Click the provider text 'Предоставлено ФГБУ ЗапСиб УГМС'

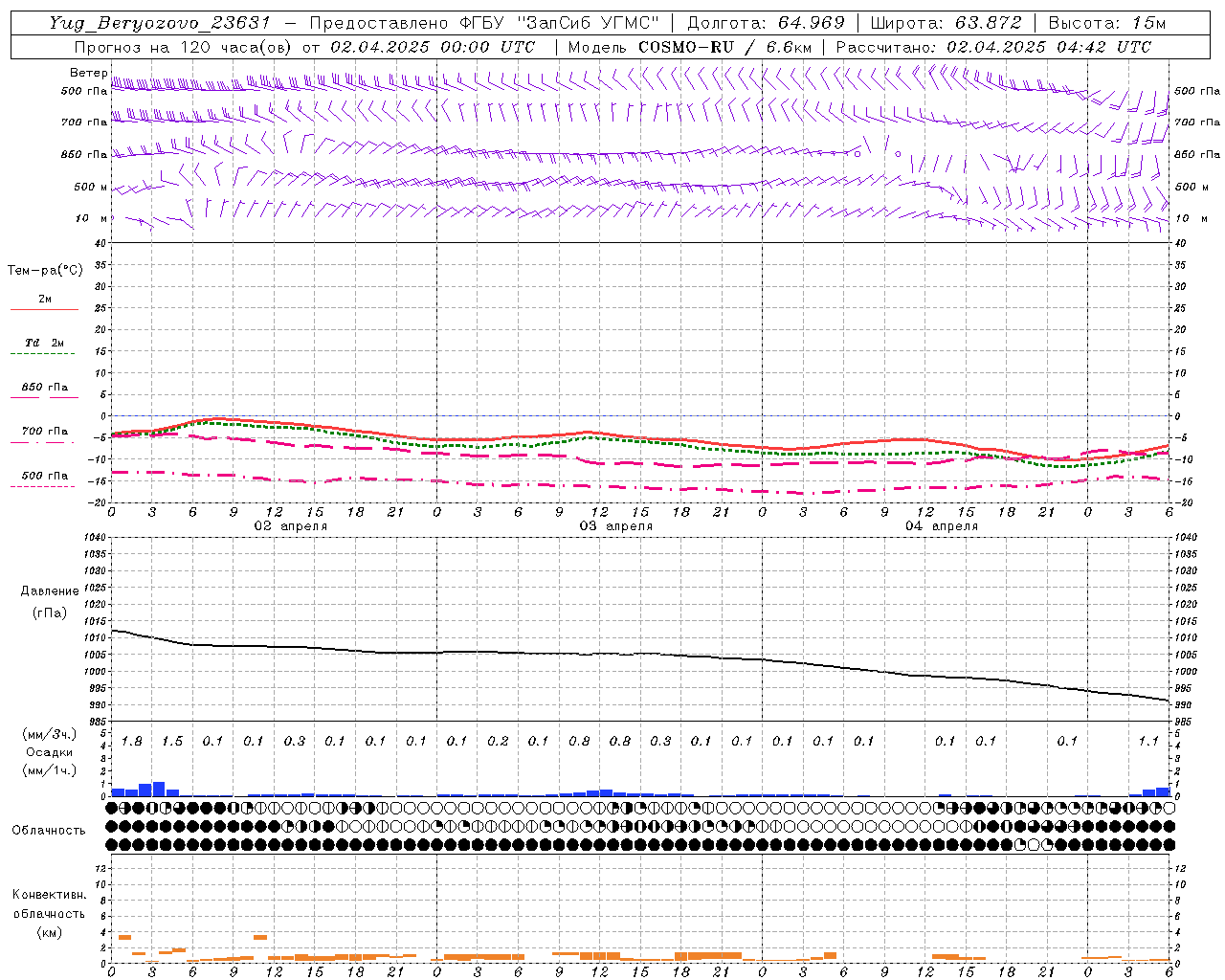pyautogui.click(x=485, y=23)
